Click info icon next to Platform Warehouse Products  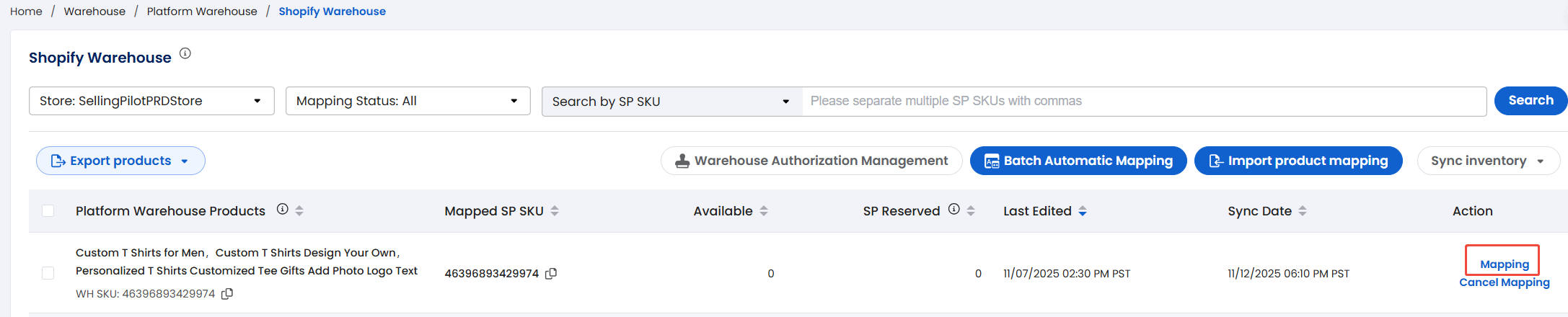pos(283,210)
